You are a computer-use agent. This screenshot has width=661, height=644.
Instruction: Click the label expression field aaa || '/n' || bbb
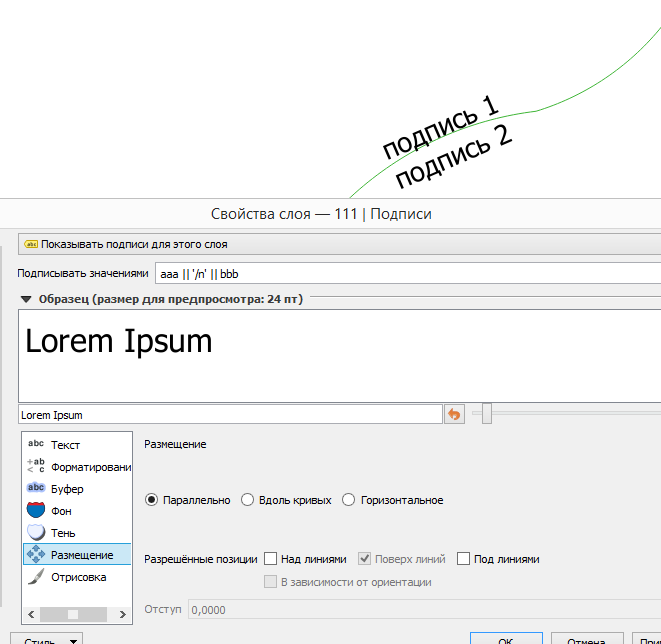(x=408, y=274)
